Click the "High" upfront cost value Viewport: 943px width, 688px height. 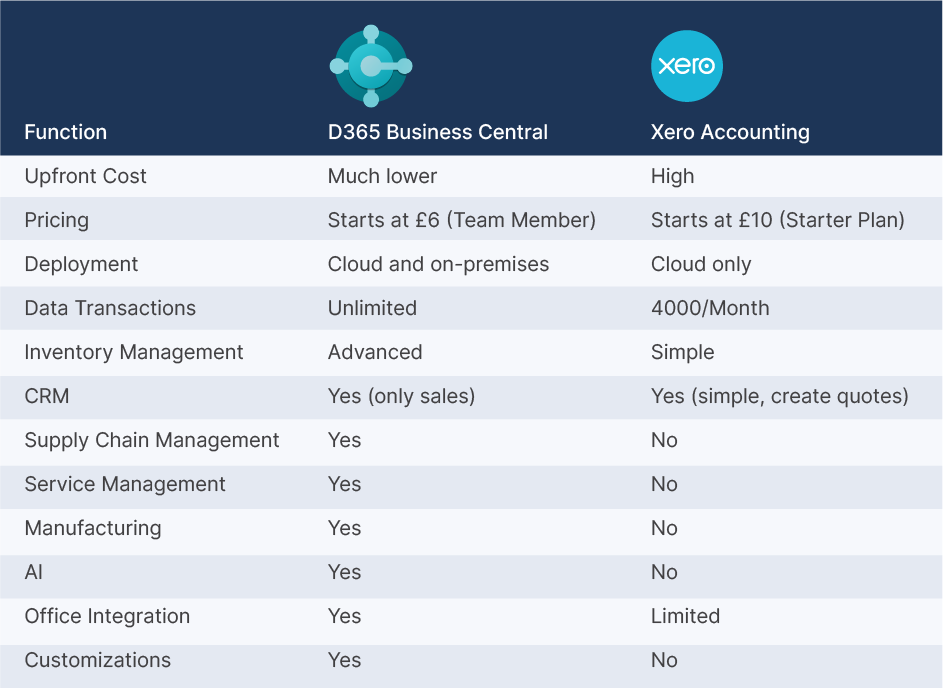pyautogui.click(x=672, y=176)
